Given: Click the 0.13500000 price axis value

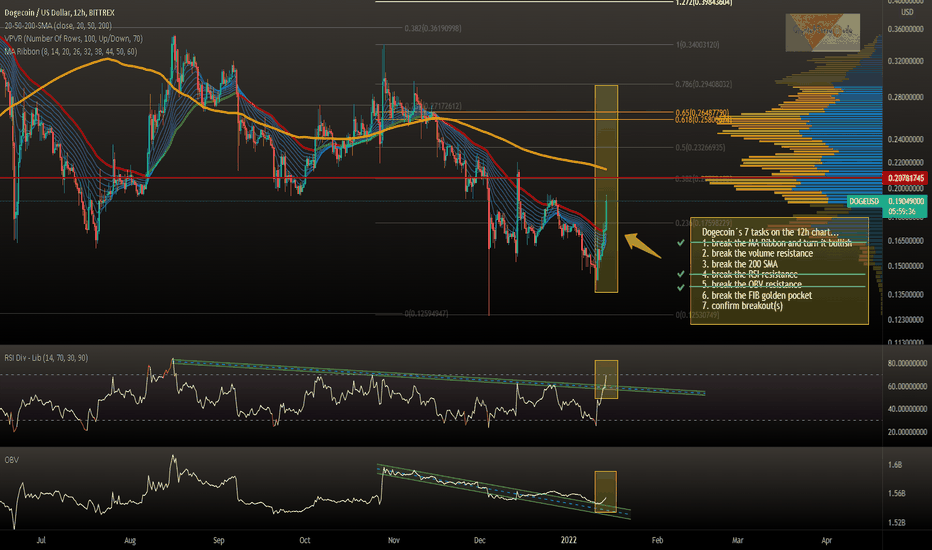Looking at the screenshot, I should [906, 294].
